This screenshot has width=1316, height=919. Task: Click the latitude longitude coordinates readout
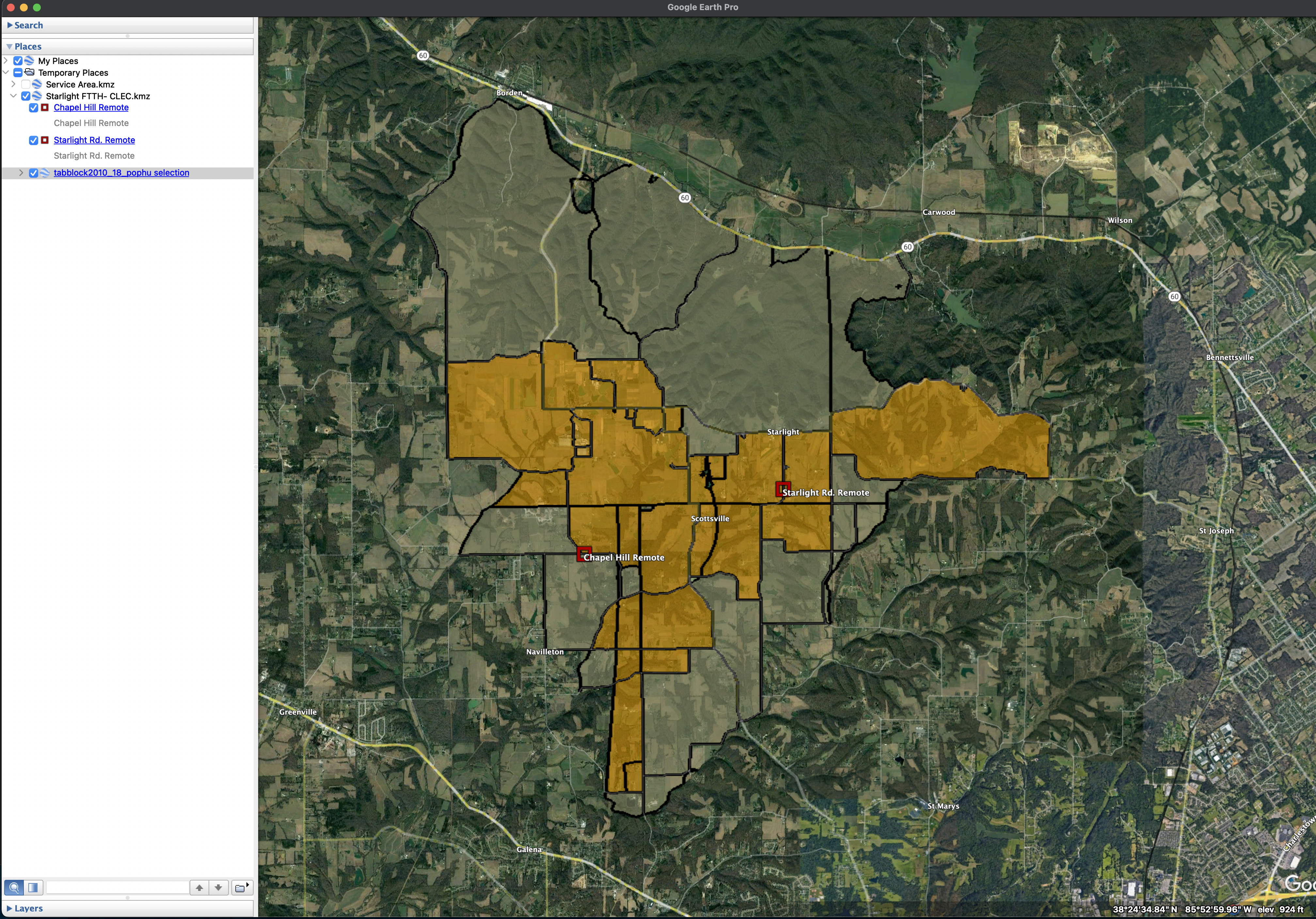[1183, 909]
